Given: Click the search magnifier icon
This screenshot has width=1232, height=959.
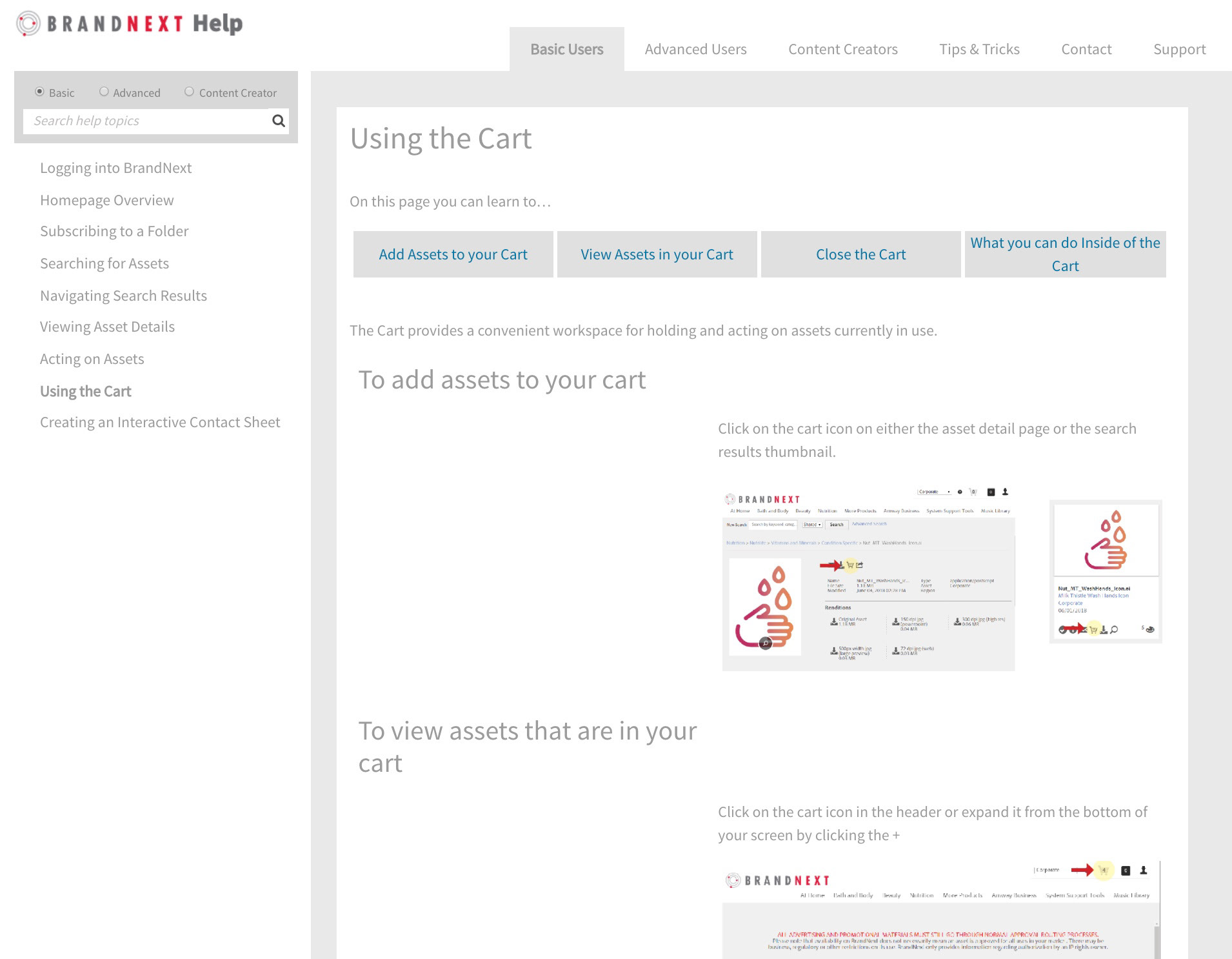Looking at the screenshot, I should (279, 121).
